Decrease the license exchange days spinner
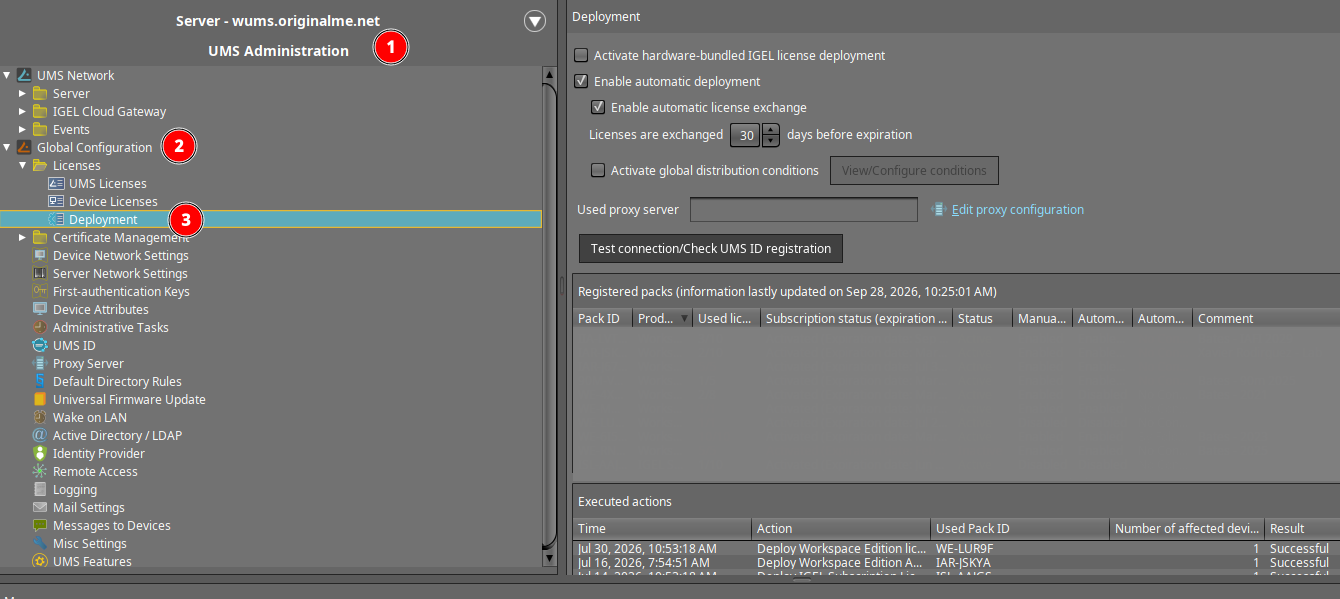This screenshot has width=1340, height=599. click(771, 141)
